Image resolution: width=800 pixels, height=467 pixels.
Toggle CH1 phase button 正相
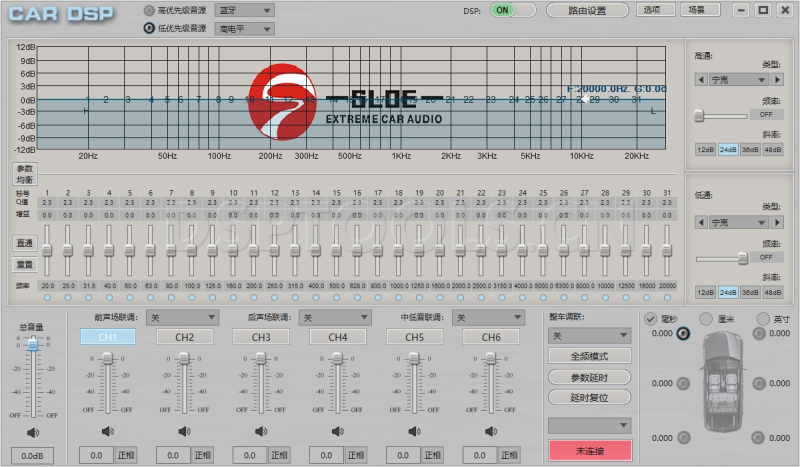[x=126, y=455]
